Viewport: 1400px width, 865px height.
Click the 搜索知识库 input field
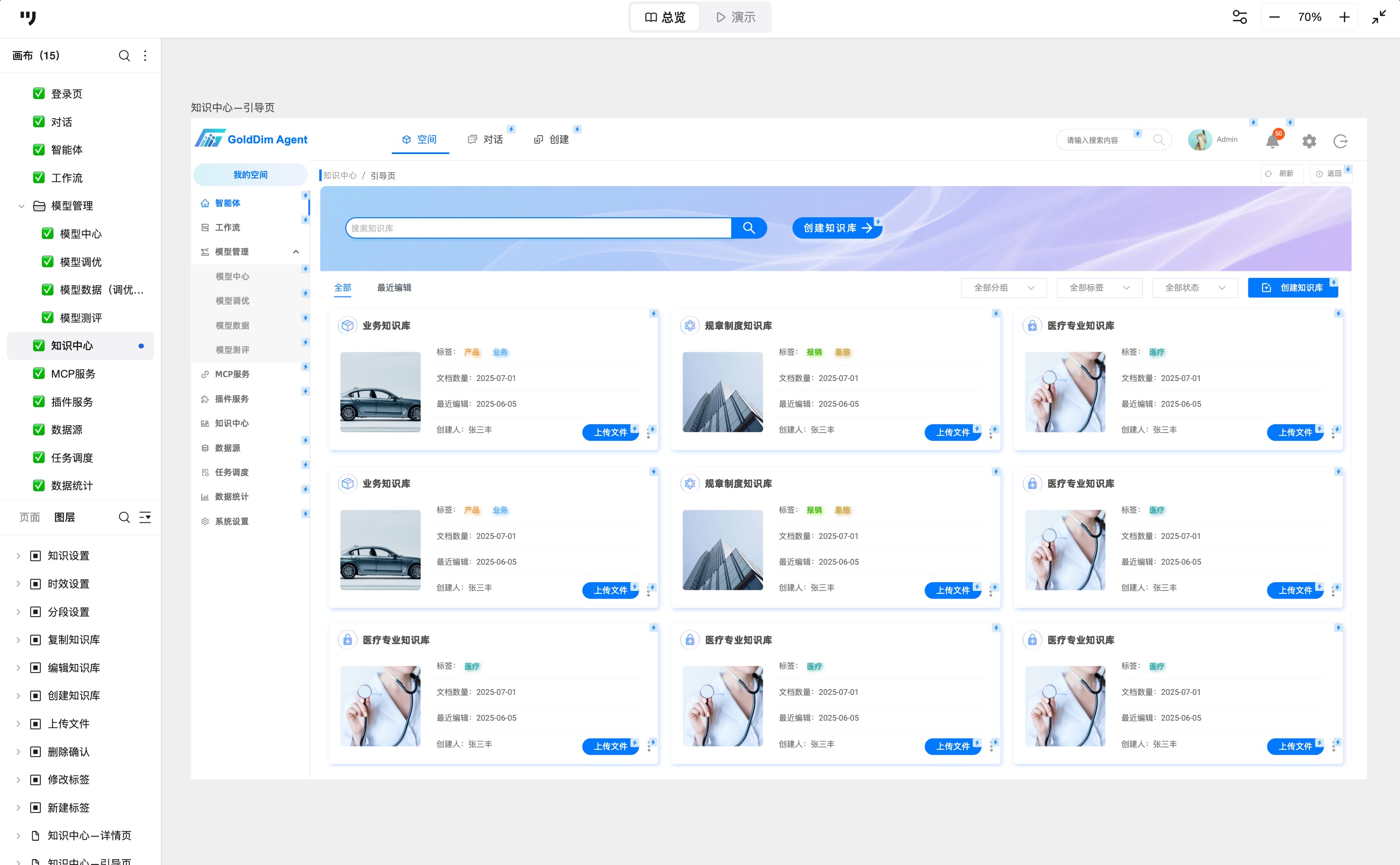tap(538, 228)
